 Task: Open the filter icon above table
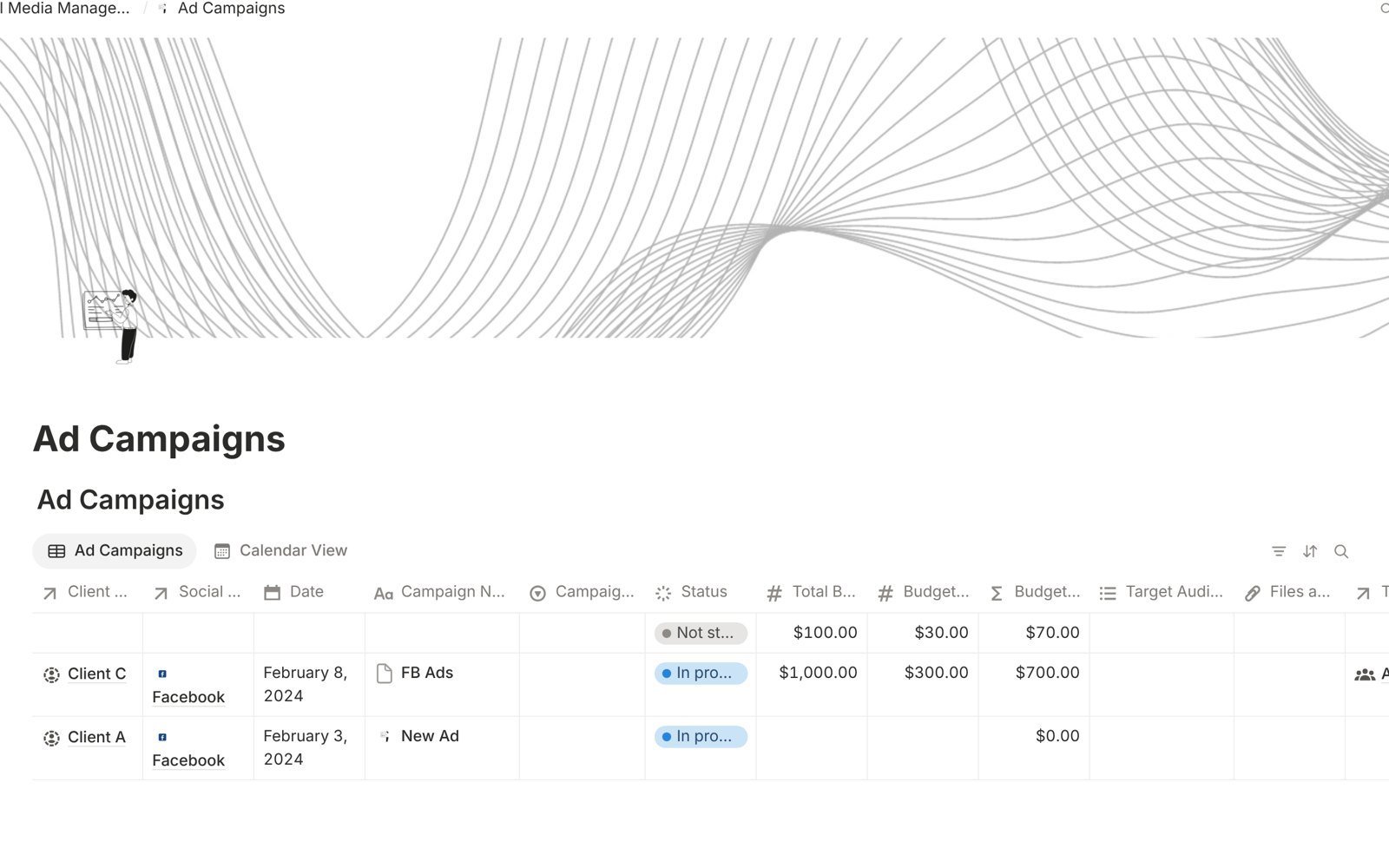(1279, 551)
